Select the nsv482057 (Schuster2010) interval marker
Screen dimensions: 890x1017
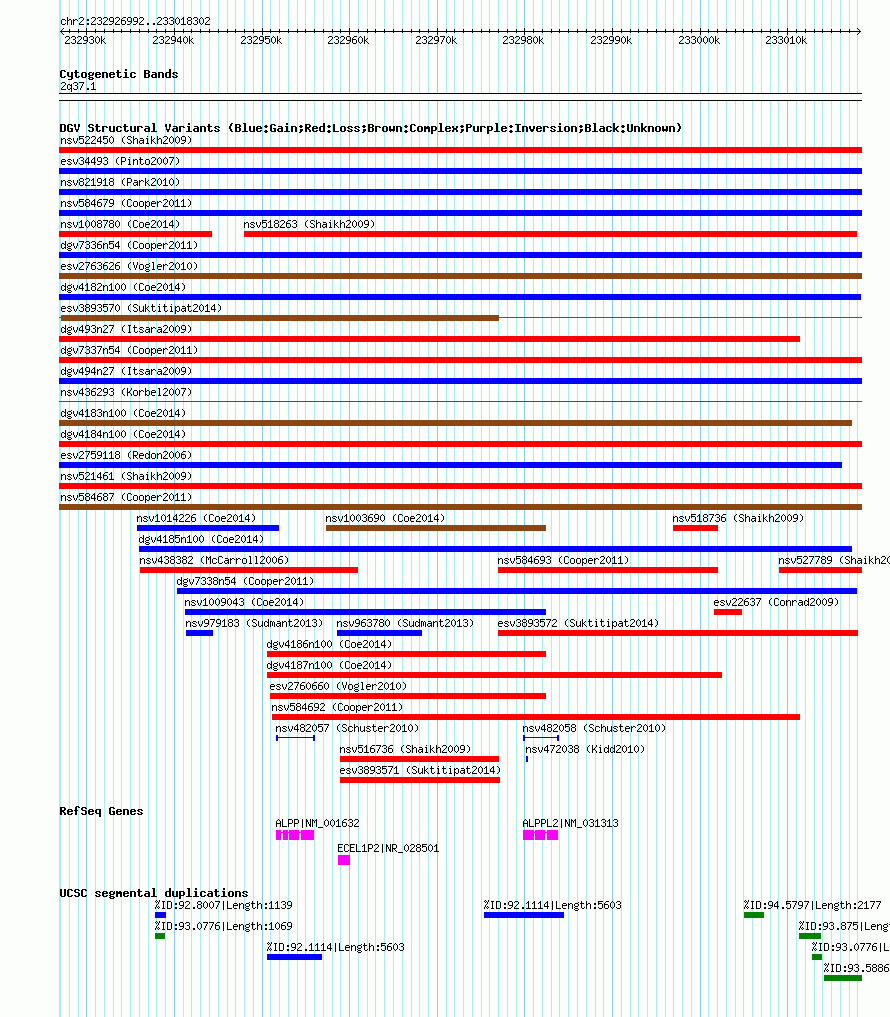click(296, 738)
